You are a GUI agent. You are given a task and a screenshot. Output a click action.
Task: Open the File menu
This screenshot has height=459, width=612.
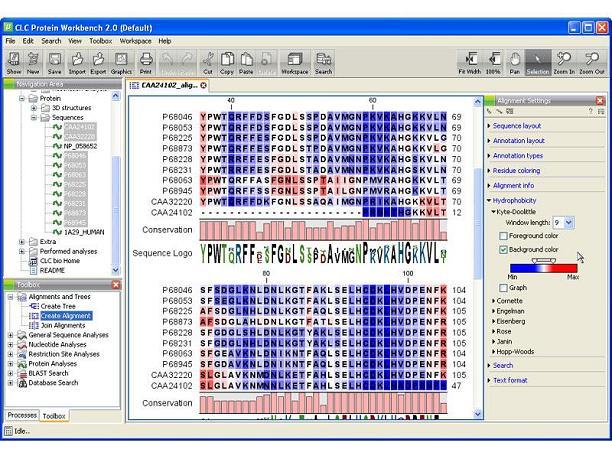pos(10,41)
